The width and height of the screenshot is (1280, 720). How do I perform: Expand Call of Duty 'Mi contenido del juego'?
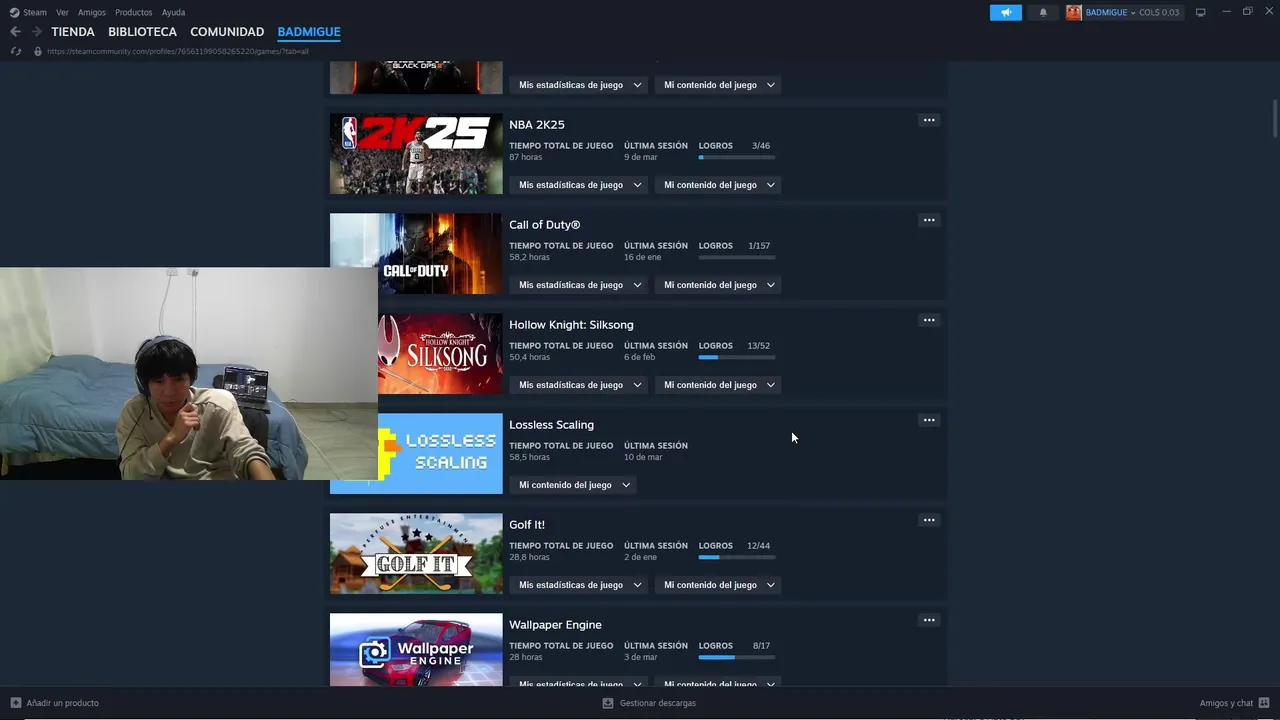(x=718, y=285)
